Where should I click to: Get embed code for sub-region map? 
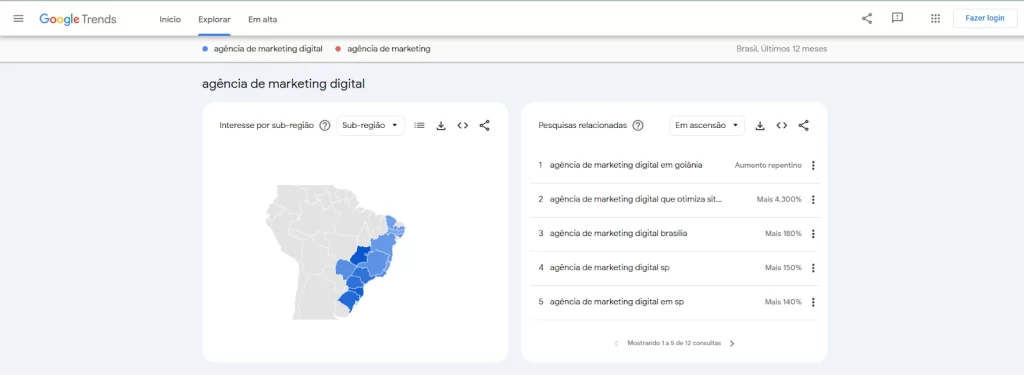coord(462,125)
